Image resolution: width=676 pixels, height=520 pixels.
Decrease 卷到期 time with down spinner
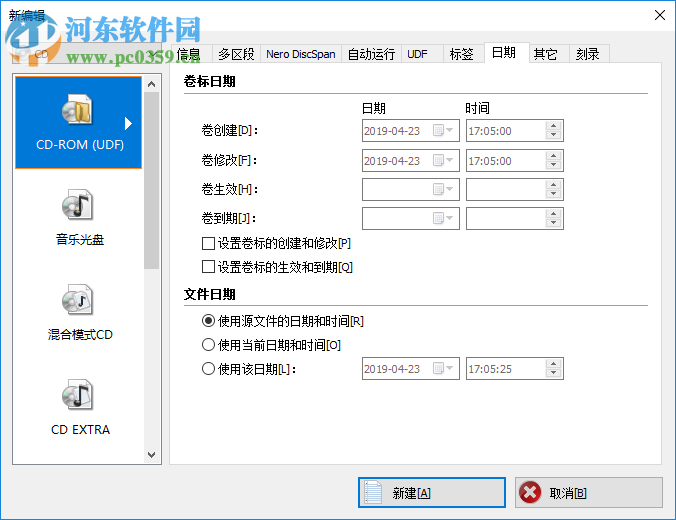click(554, 223)
